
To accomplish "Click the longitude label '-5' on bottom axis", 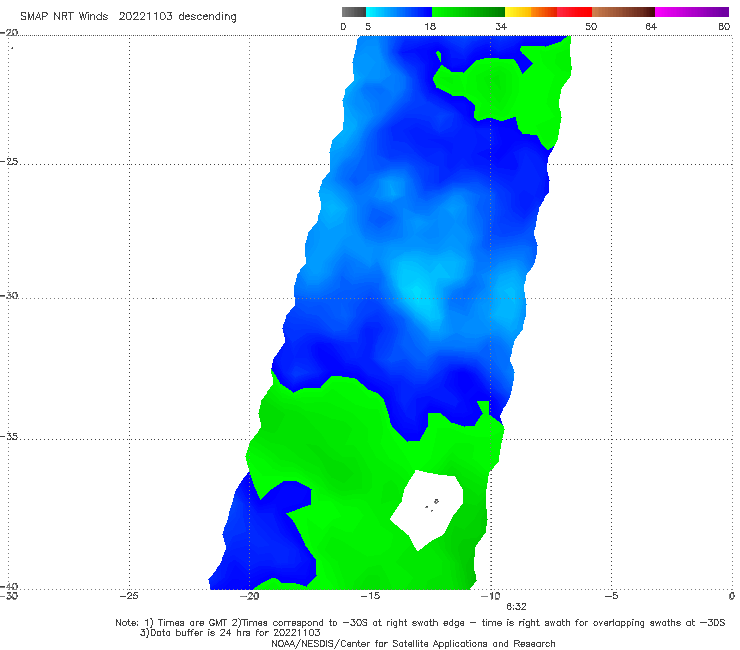I will point(611,596).
